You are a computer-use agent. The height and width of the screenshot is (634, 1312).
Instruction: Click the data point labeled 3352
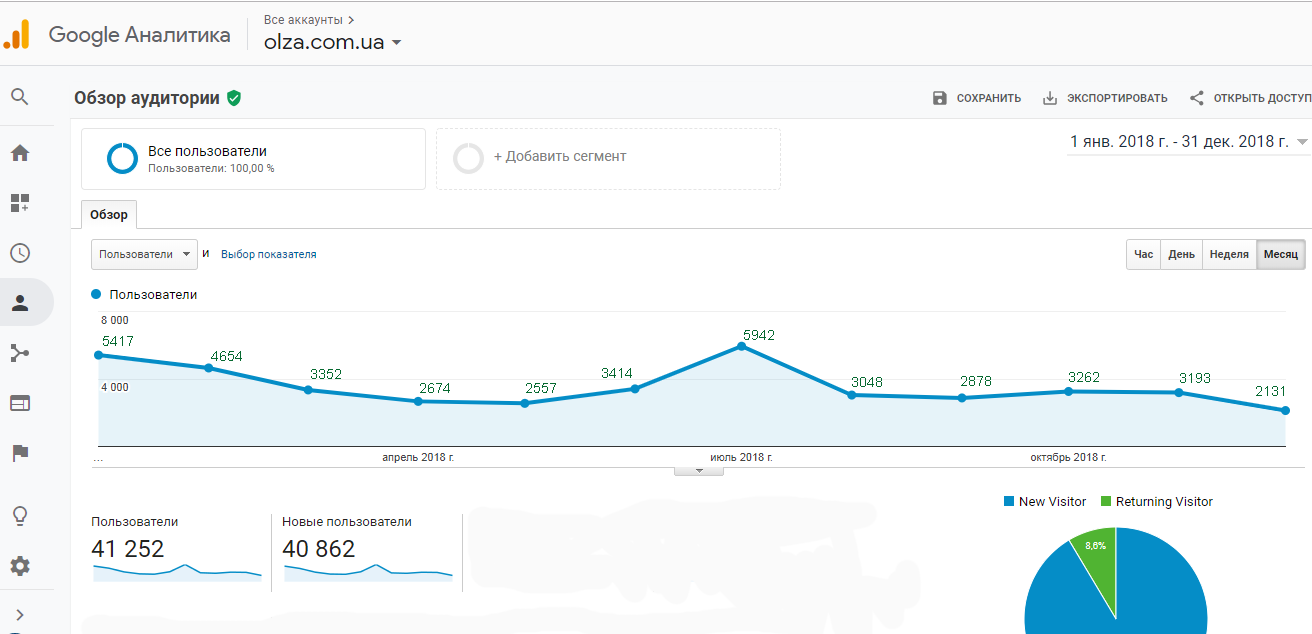(x=308, y=390)
